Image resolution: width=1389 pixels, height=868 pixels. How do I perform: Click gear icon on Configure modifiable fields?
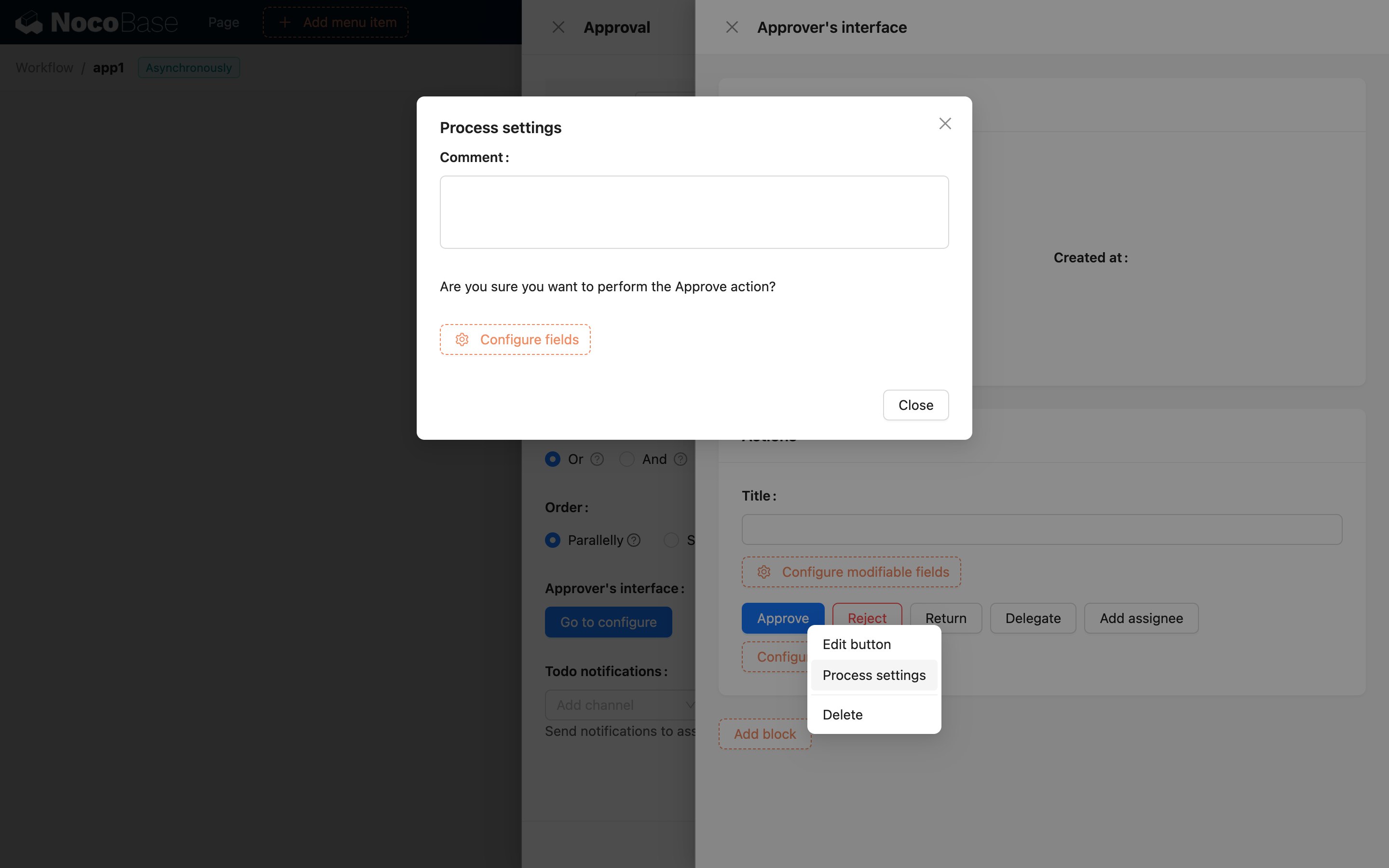pos(763,572)
